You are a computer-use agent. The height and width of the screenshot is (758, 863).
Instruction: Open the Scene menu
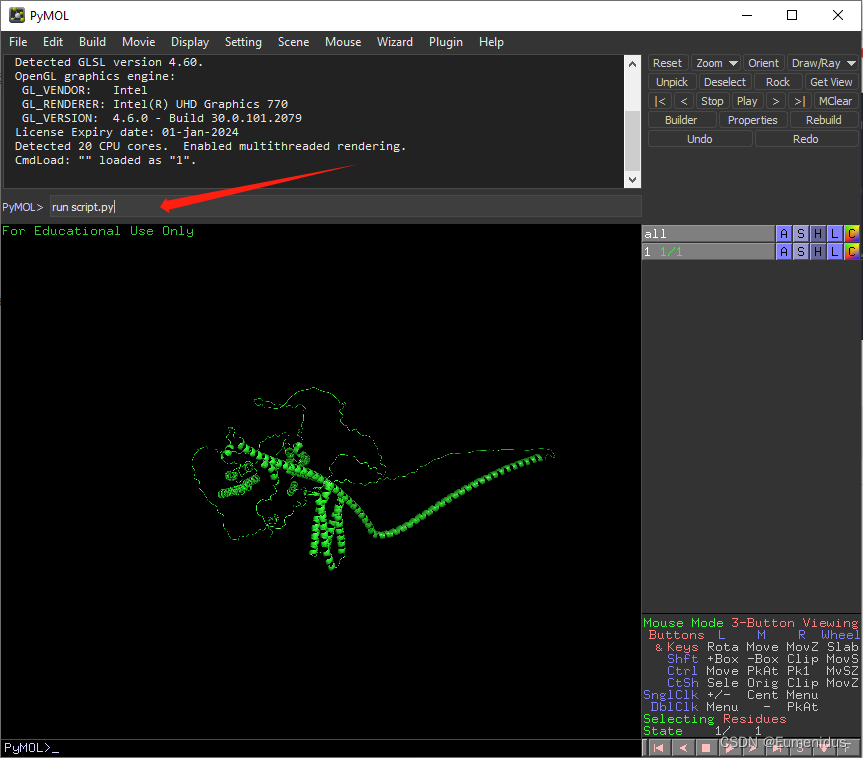(x=293, y=42)
